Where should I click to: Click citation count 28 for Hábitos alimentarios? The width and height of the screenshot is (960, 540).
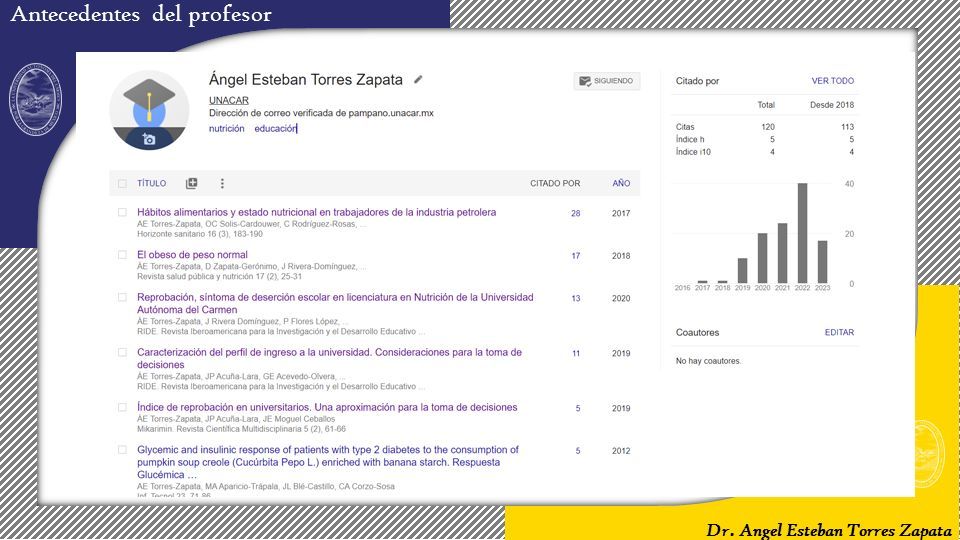(576, 214)
